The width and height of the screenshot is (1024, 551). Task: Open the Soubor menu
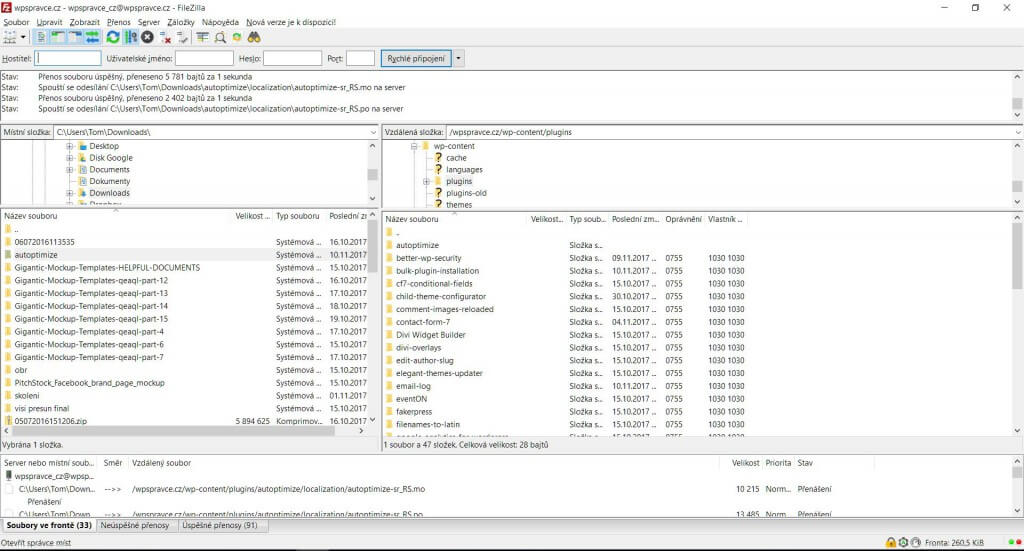click(x=16, y=22)
